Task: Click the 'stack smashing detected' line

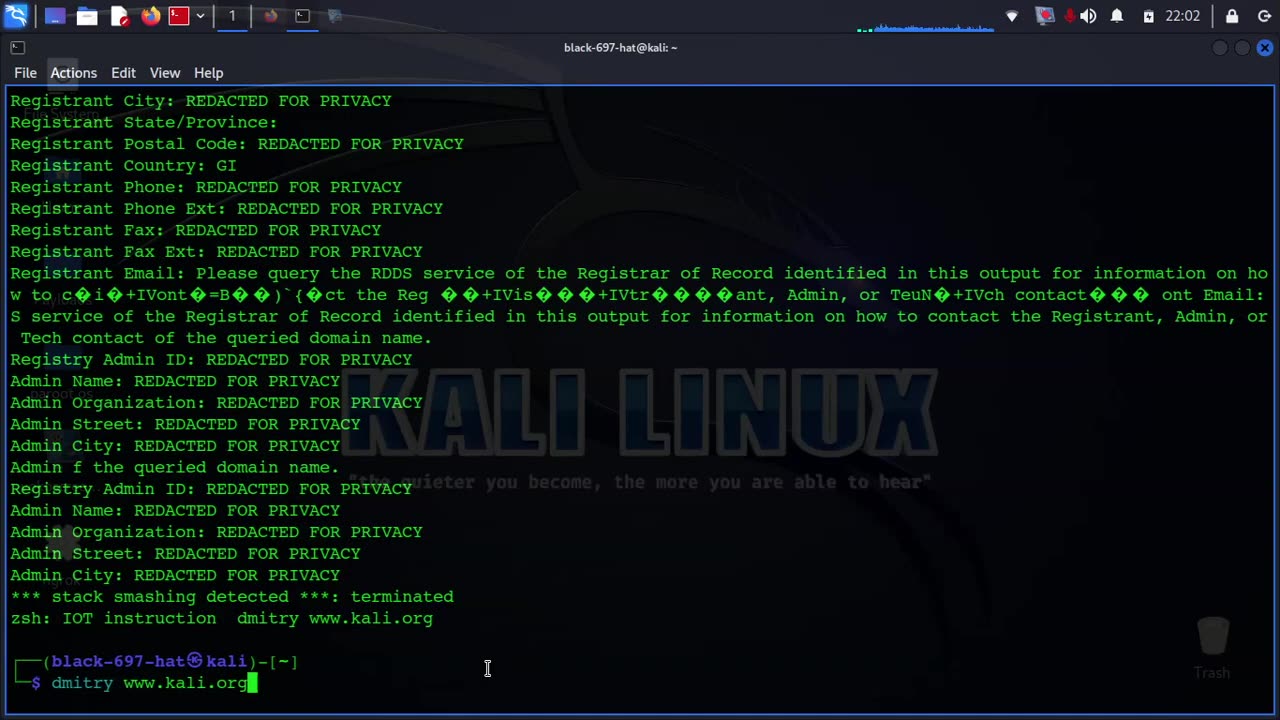Action: coord(232,597)
